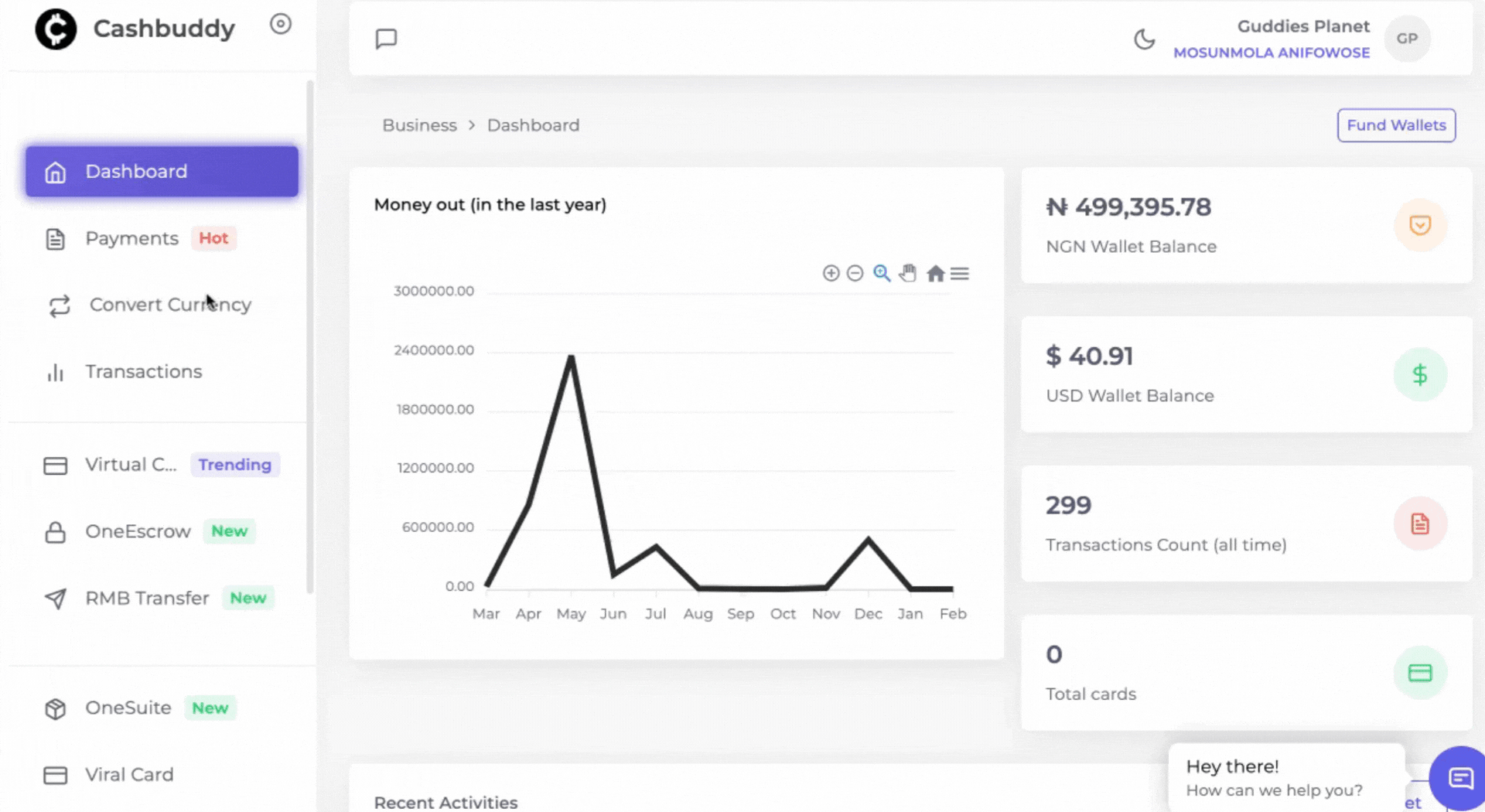Click the $ 40.91 balance
Screen dimensions: 1485x812
coord(1090,356)
